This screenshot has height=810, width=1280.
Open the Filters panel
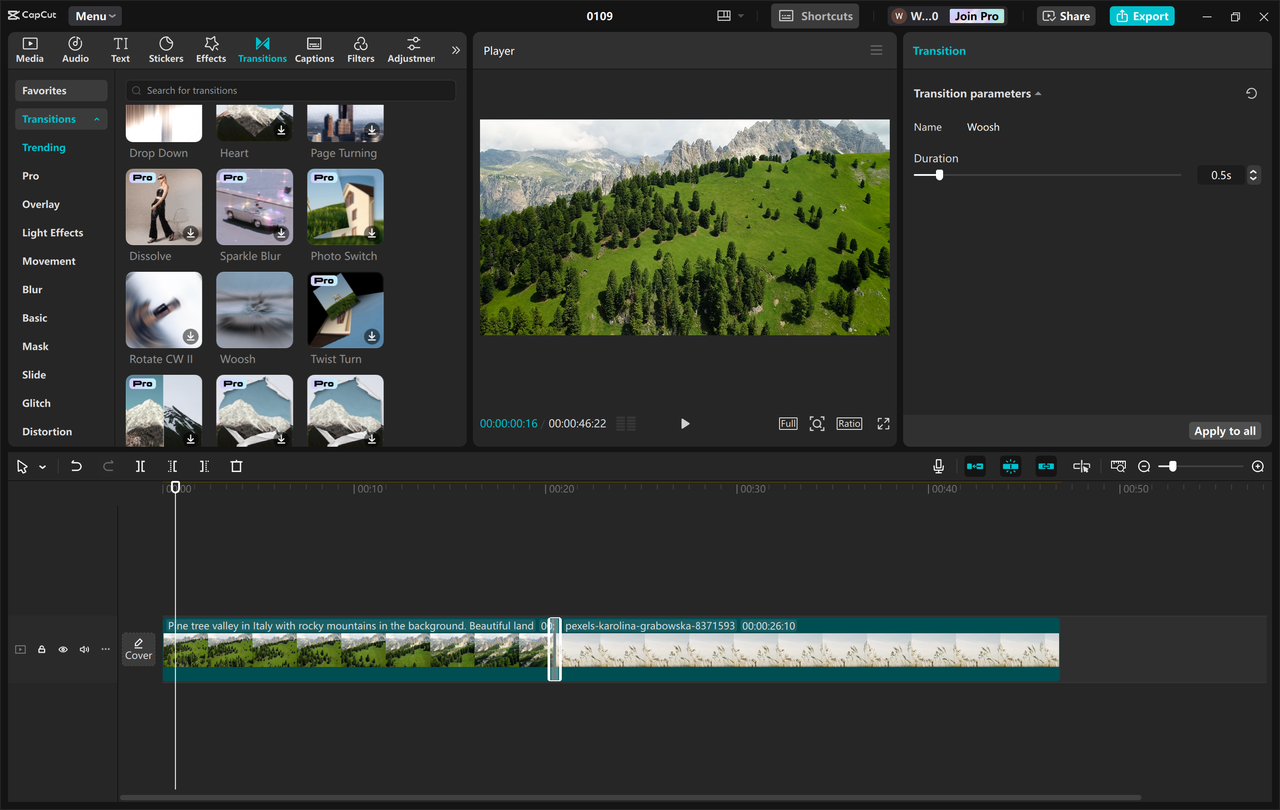coord(360,49)
